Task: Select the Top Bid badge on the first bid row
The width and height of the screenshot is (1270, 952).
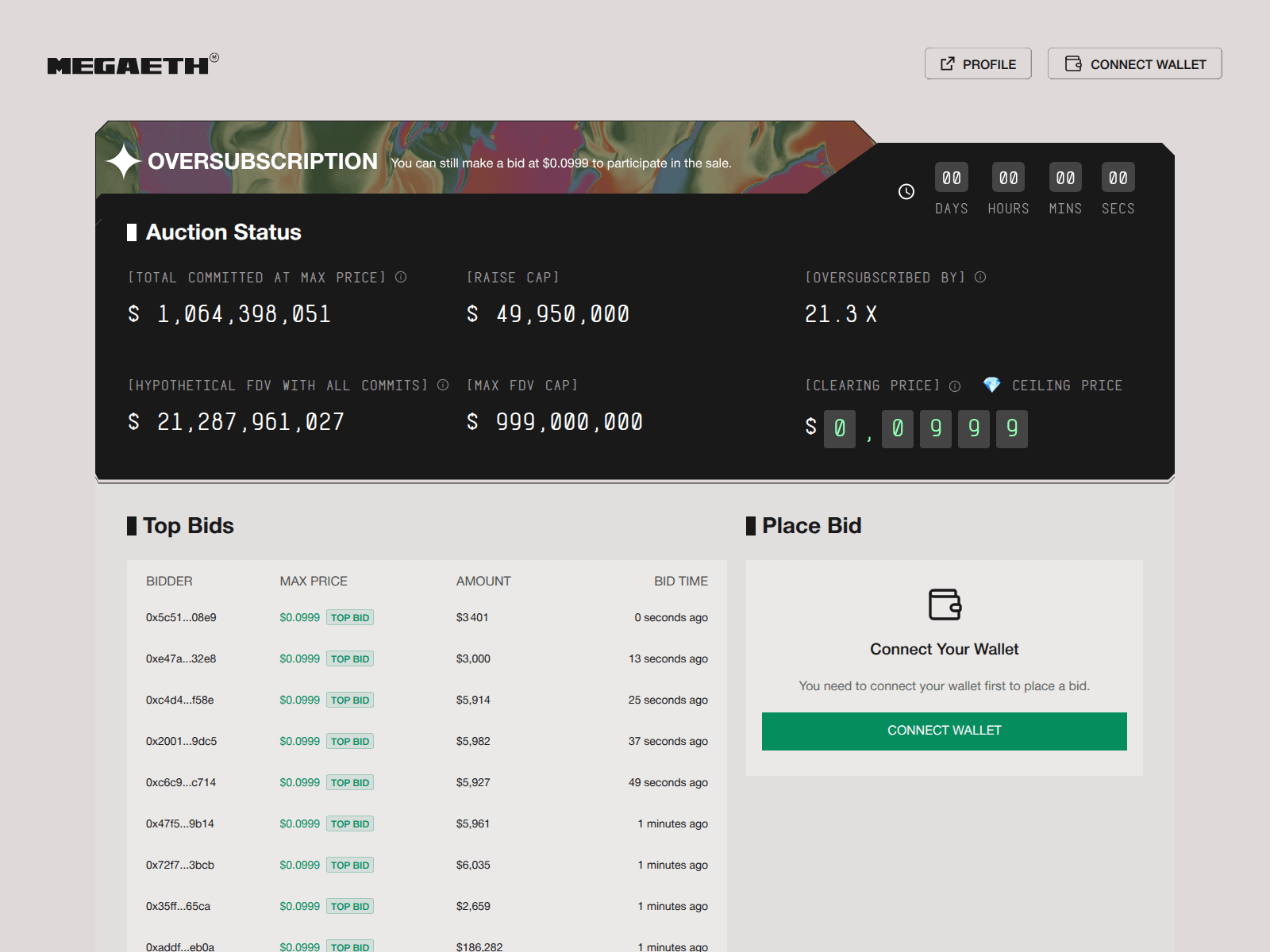Action: (349, 617)
